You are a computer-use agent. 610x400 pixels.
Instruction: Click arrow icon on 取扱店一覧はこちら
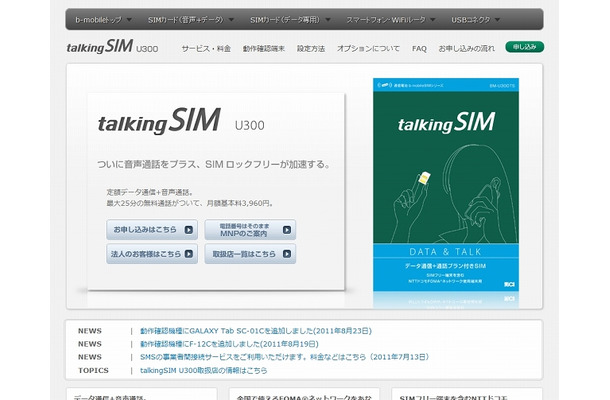click(287, 254)
